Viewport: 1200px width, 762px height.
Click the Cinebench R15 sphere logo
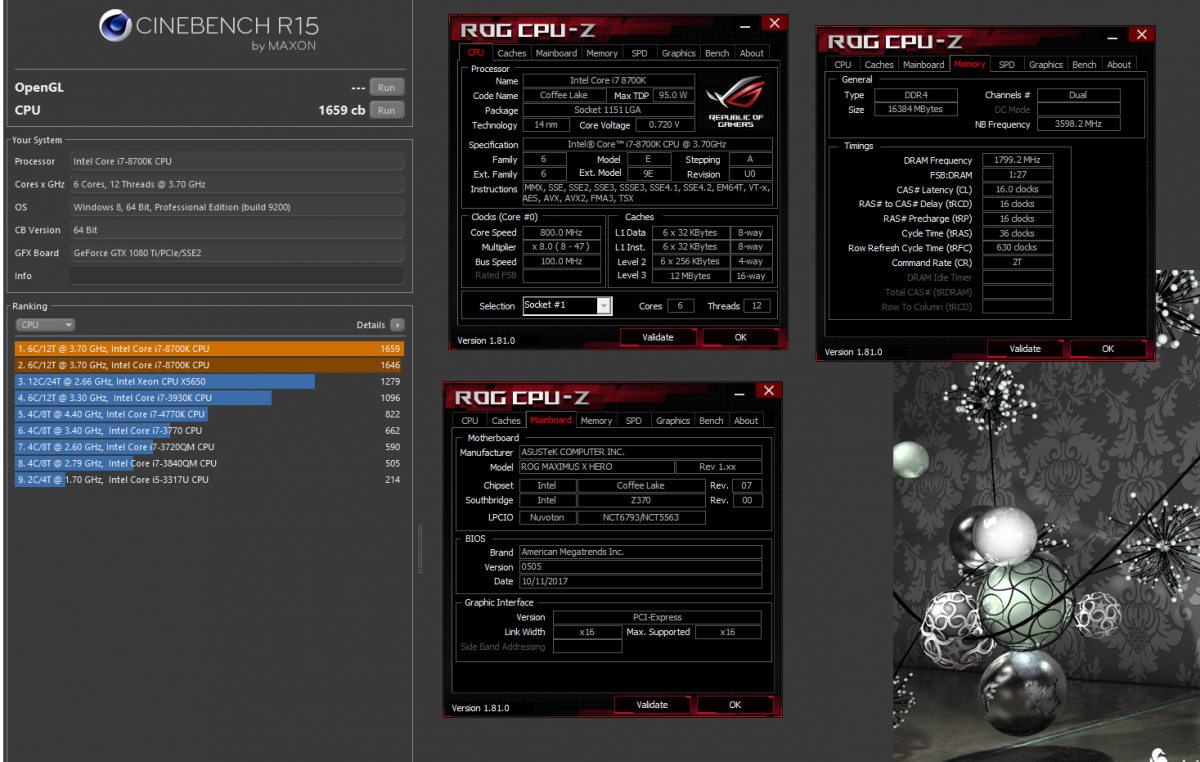pyautogui.click(x=115, y=26)
